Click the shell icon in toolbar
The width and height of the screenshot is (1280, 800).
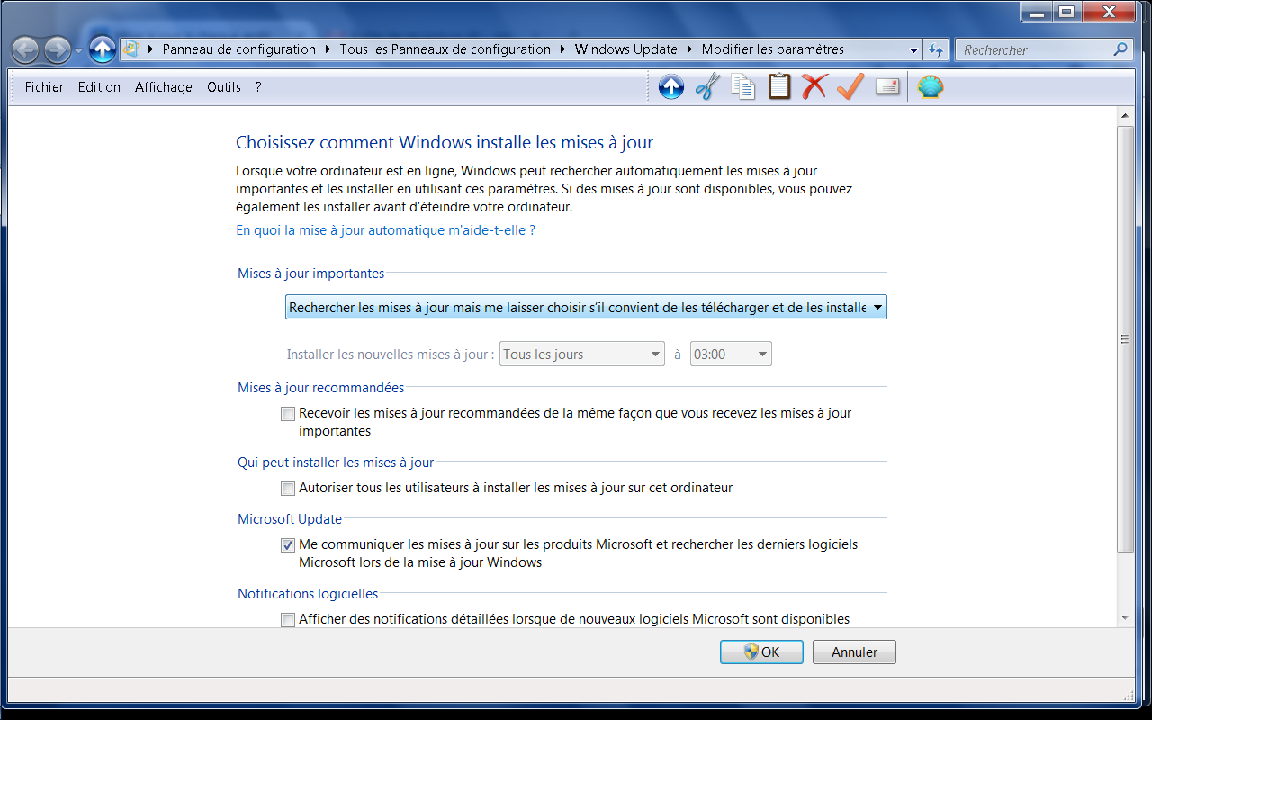pos(931,87)
